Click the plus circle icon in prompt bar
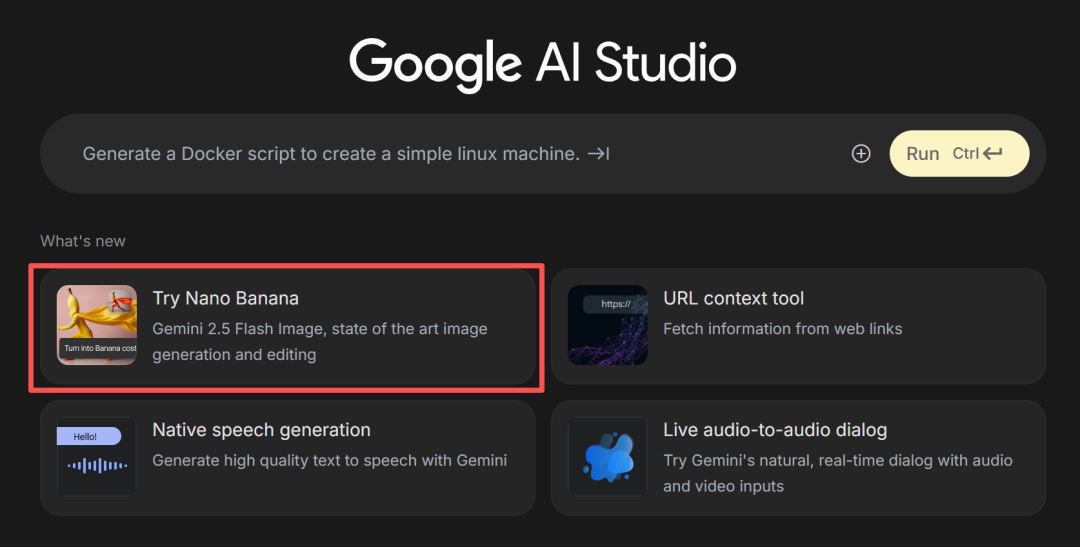 861,153
